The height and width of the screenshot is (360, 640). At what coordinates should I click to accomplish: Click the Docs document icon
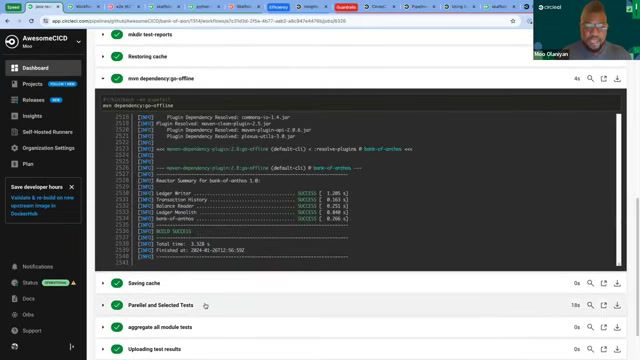15,298
